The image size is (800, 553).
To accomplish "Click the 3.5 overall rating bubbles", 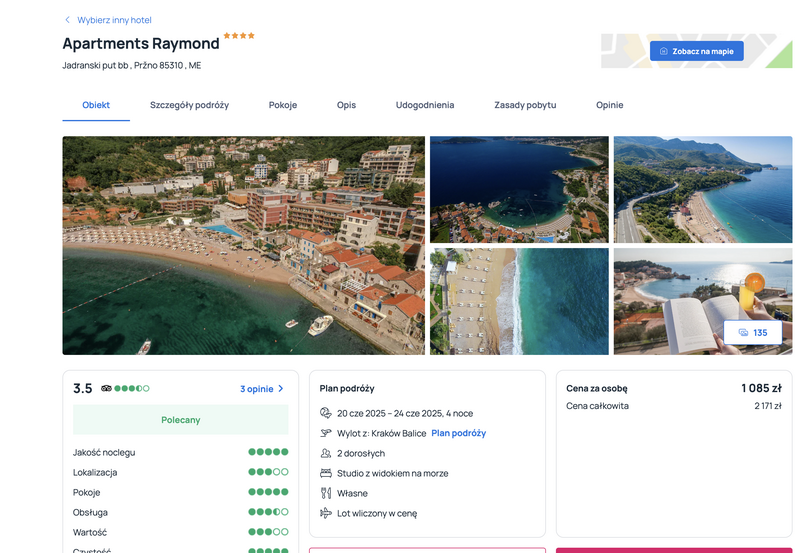I will click(x=132, y=388).
